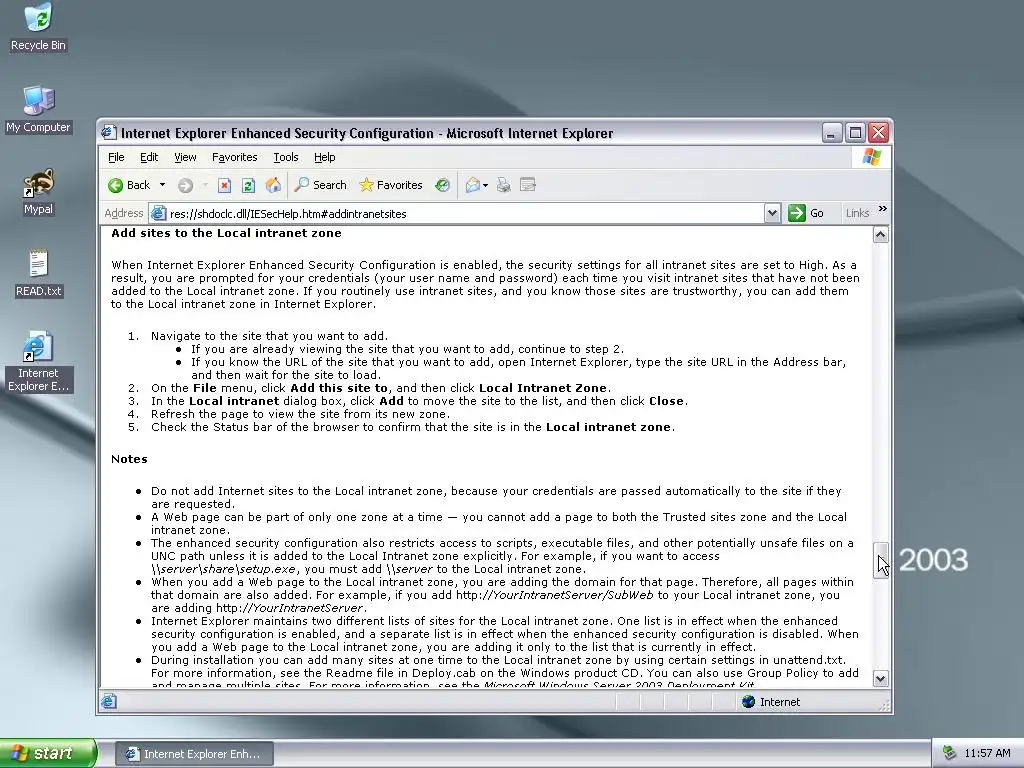Open the File menu

[116, 157]
